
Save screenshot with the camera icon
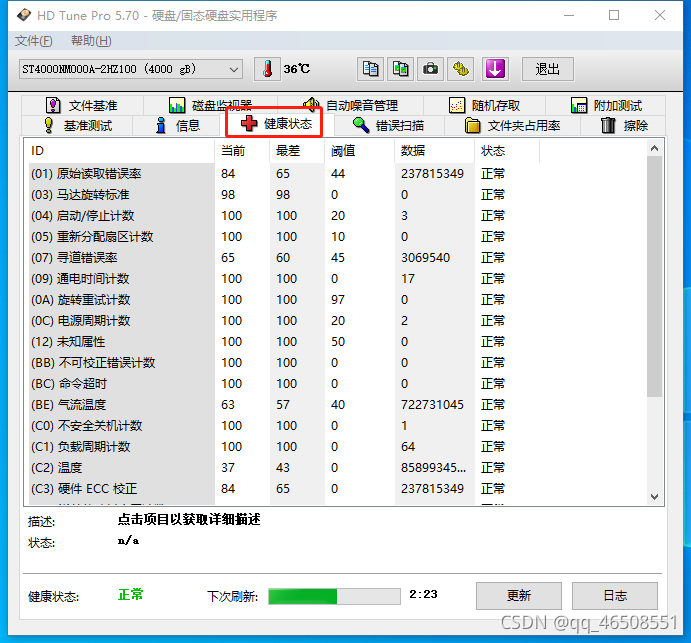point(430,69)
